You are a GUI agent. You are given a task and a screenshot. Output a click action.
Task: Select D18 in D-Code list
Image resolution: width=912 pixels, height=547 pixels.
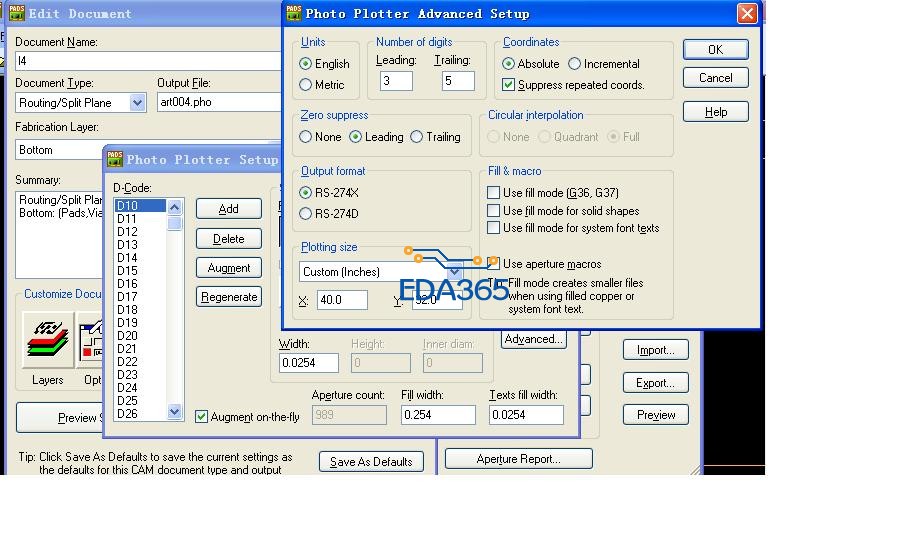tap(140, 310)
